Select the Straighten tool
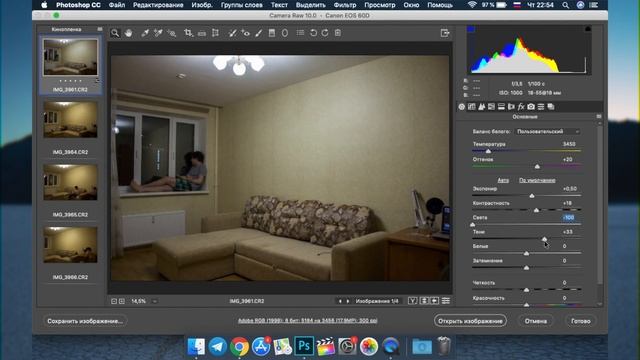 pyautogui.click(x=202, y=33)
